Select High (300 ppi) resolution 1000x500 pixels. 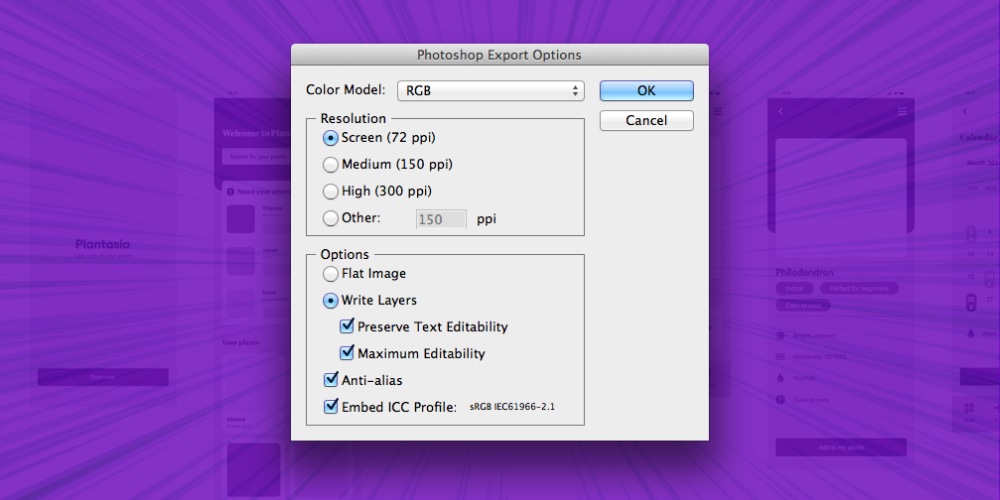coord(331,192)
